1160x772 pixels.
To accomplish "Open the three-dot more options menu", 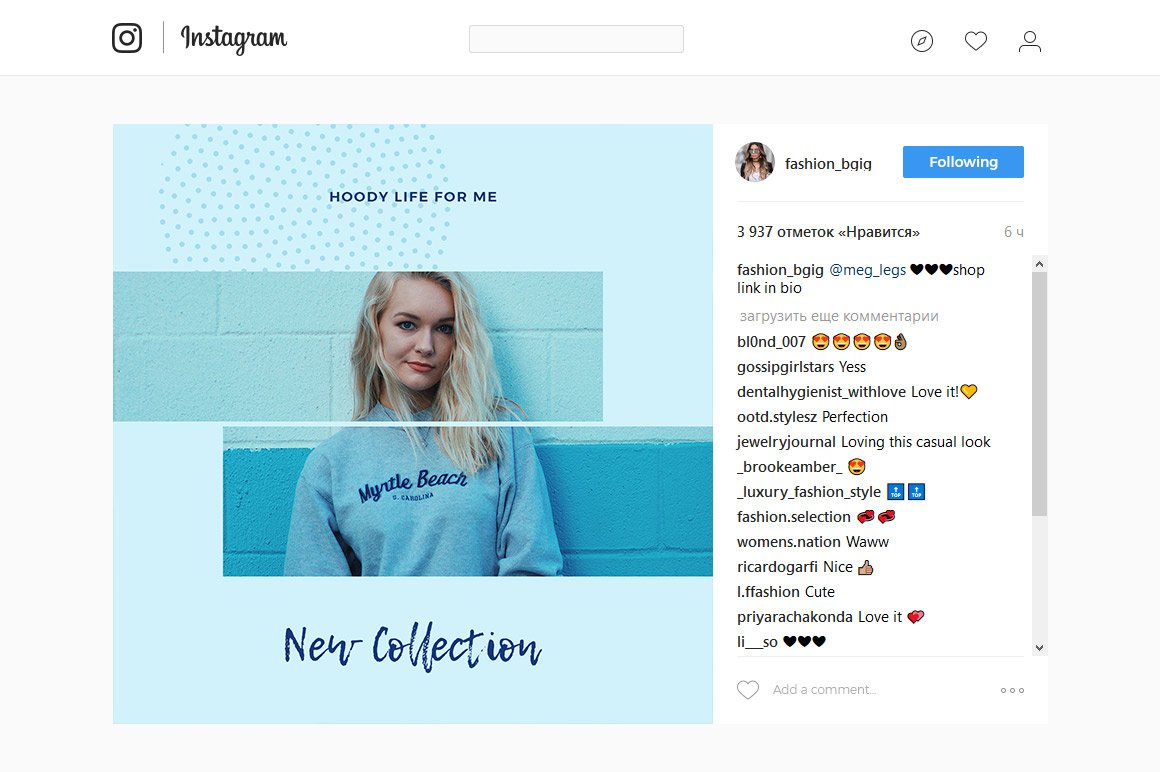I will (1012, 690).
